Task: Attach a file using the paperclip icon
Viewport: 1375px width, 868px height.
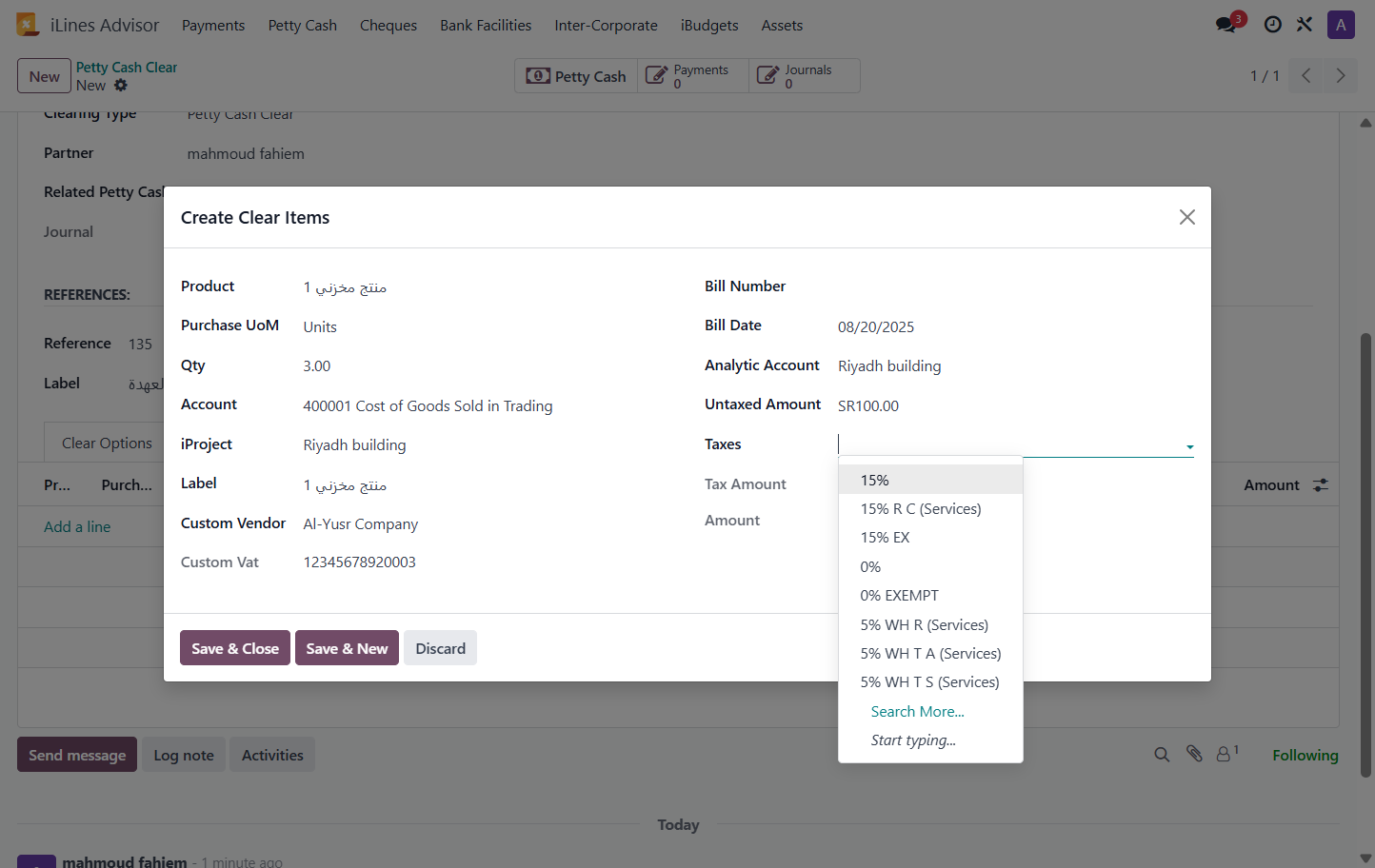Action: (x=1194, y=754)
